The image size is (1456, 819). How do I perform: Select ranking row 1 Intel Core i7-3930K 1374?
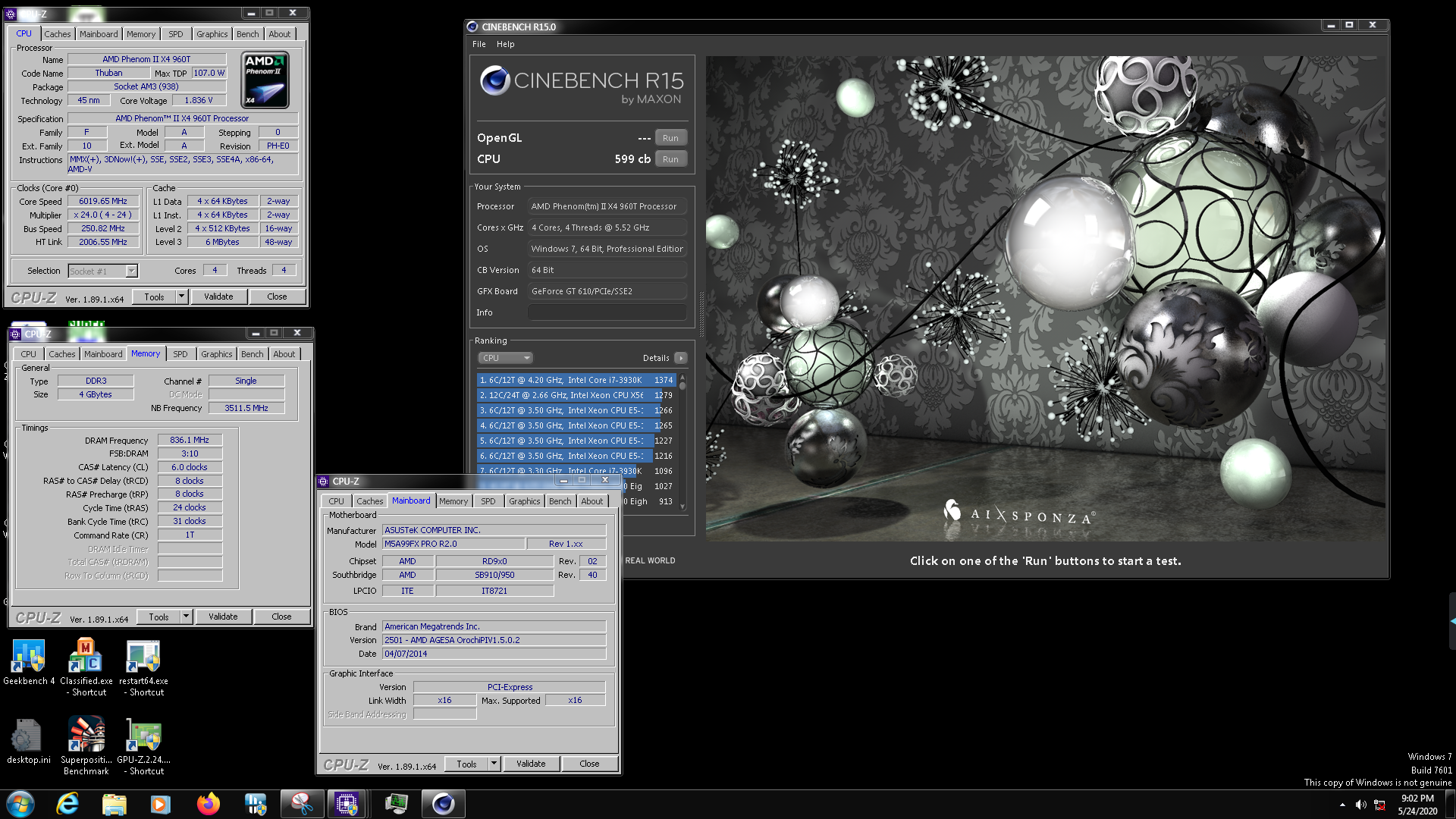pyautogui.click(x=576, y=380)
